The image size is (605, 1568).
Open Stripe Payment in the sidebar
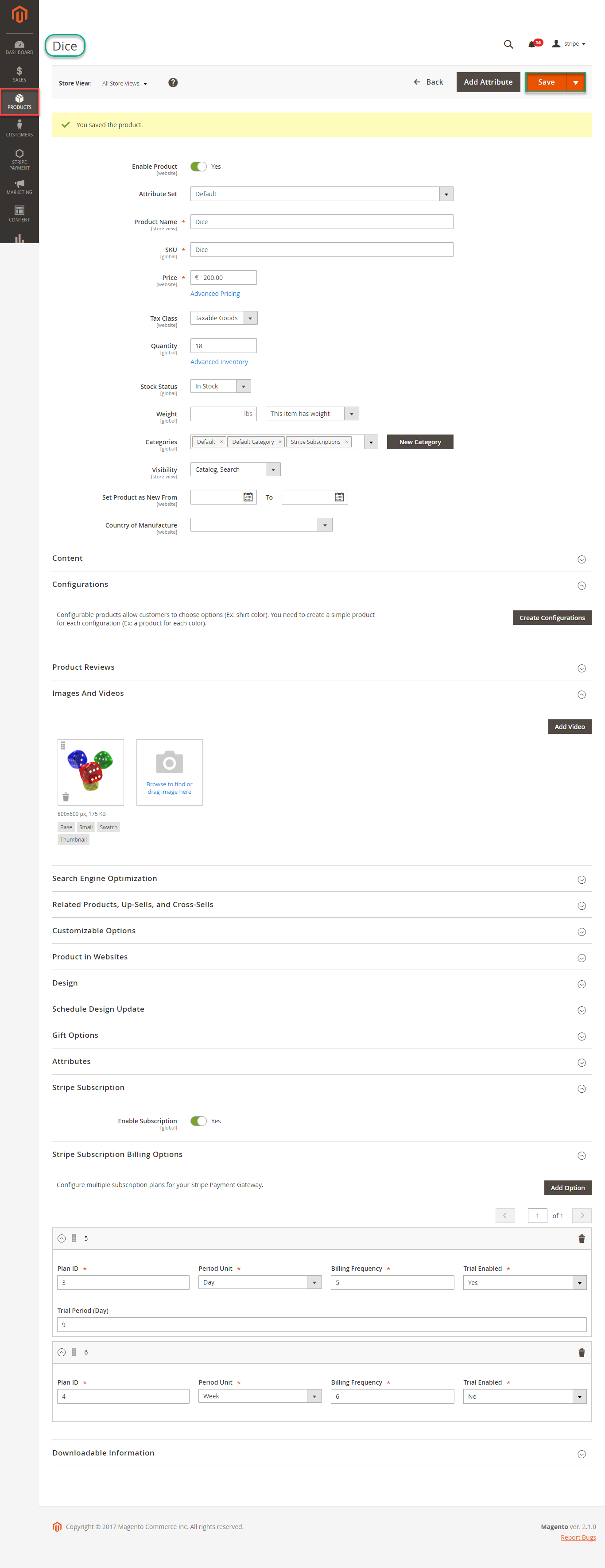coord(19,159)
